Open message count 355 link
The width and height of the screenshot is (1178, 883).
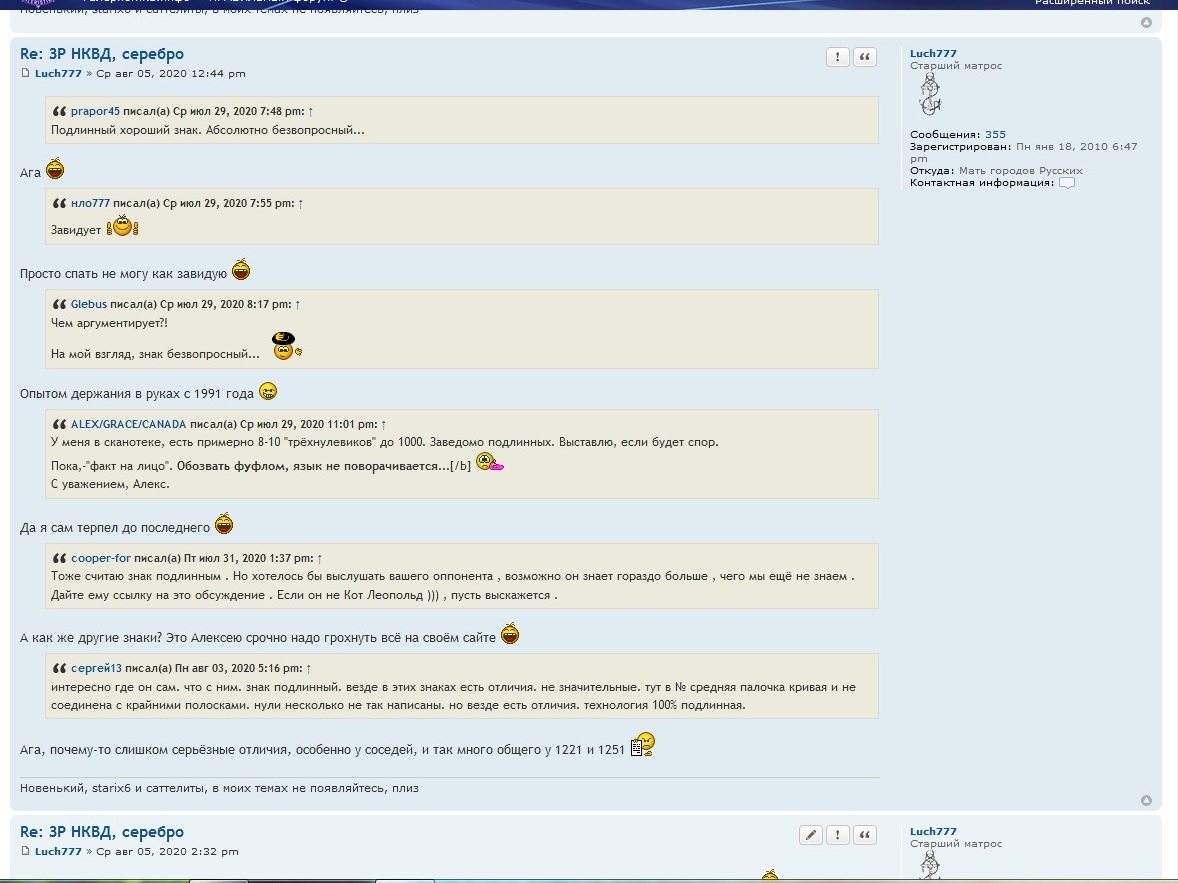(x=995, y=134)
